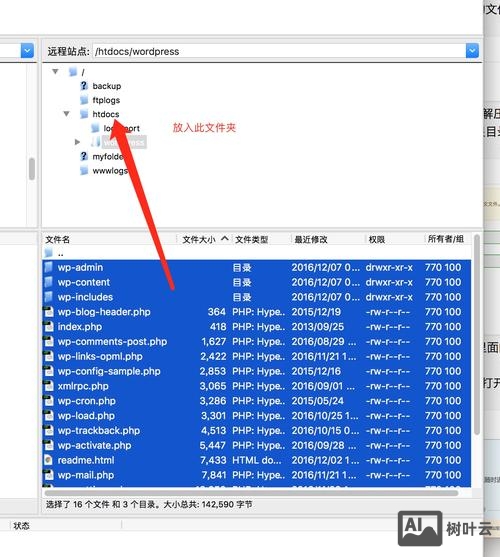Image resolution: width=500 pixels, height=557 pixels.
Task: Sort by 最近修改 column header
Action: [311, 239]
